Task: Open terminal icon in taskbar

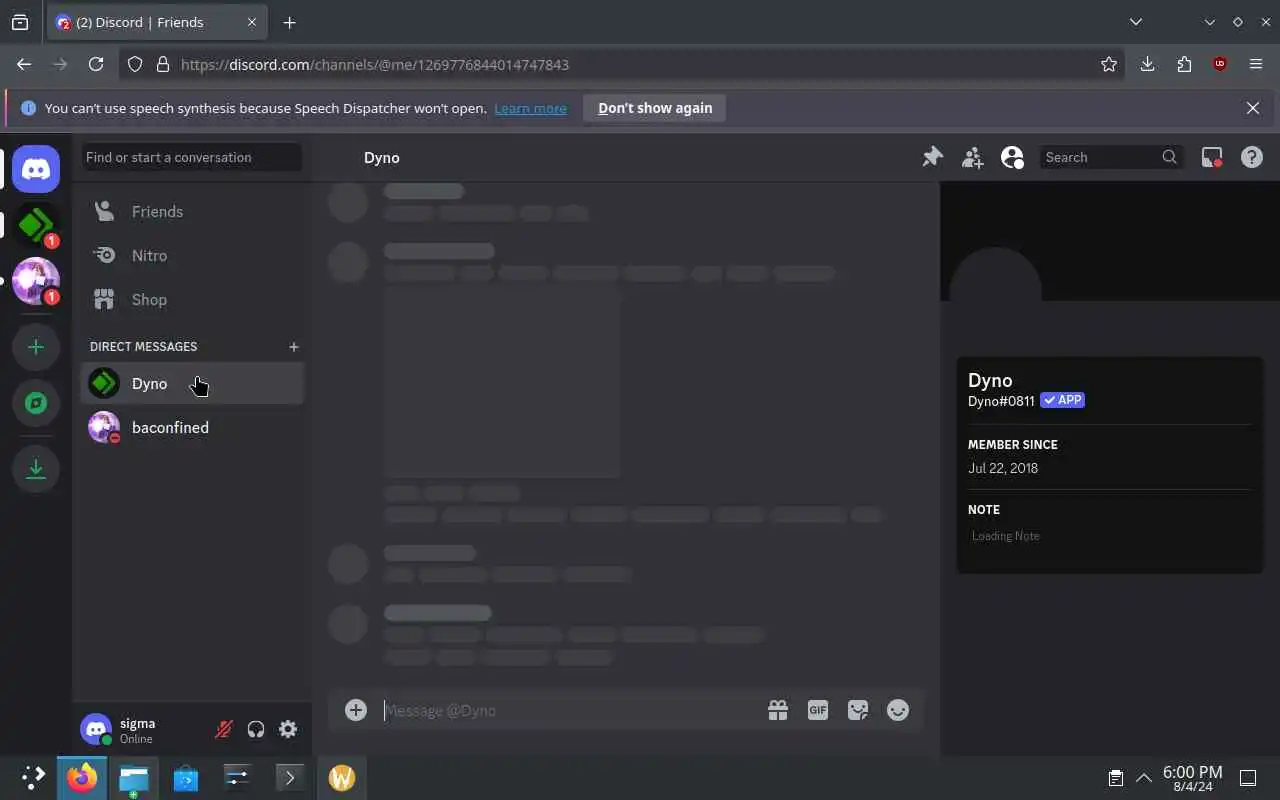Action: point(289,777)
